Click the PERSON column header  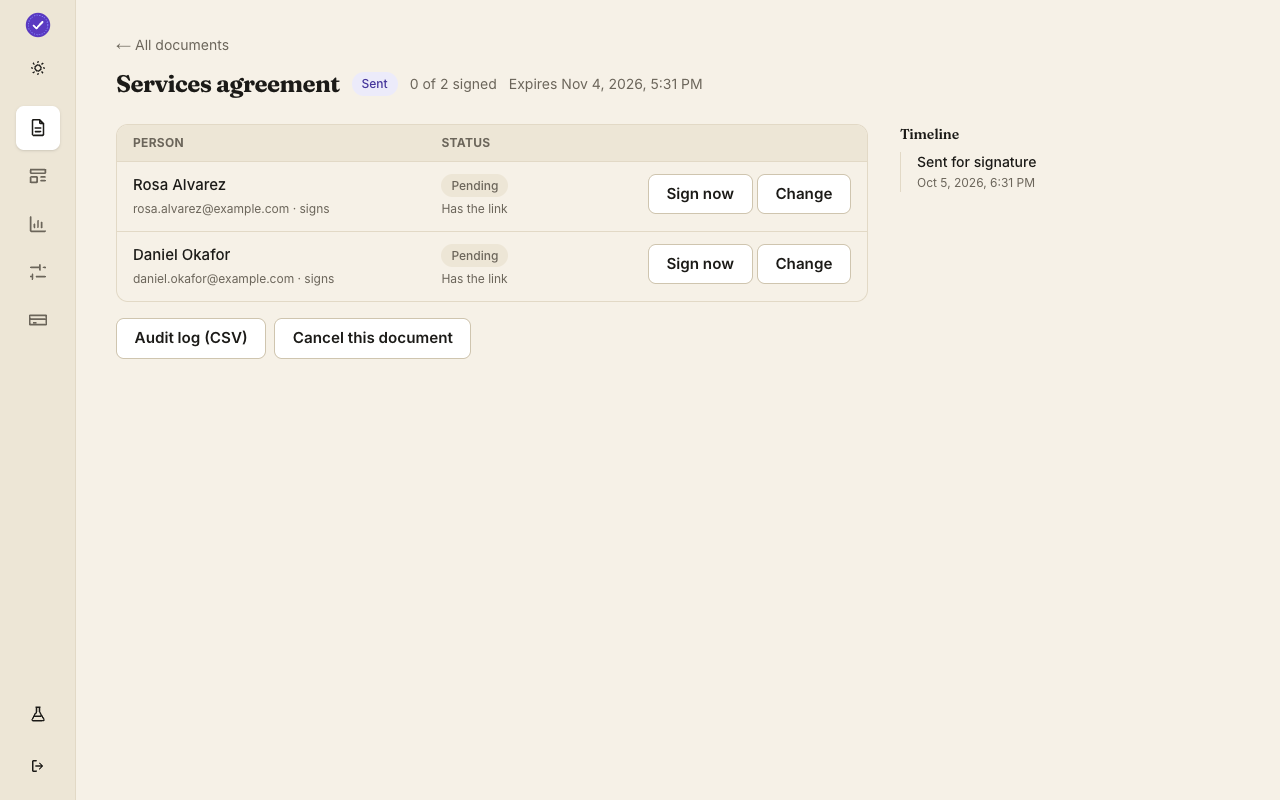coord(158,143)
